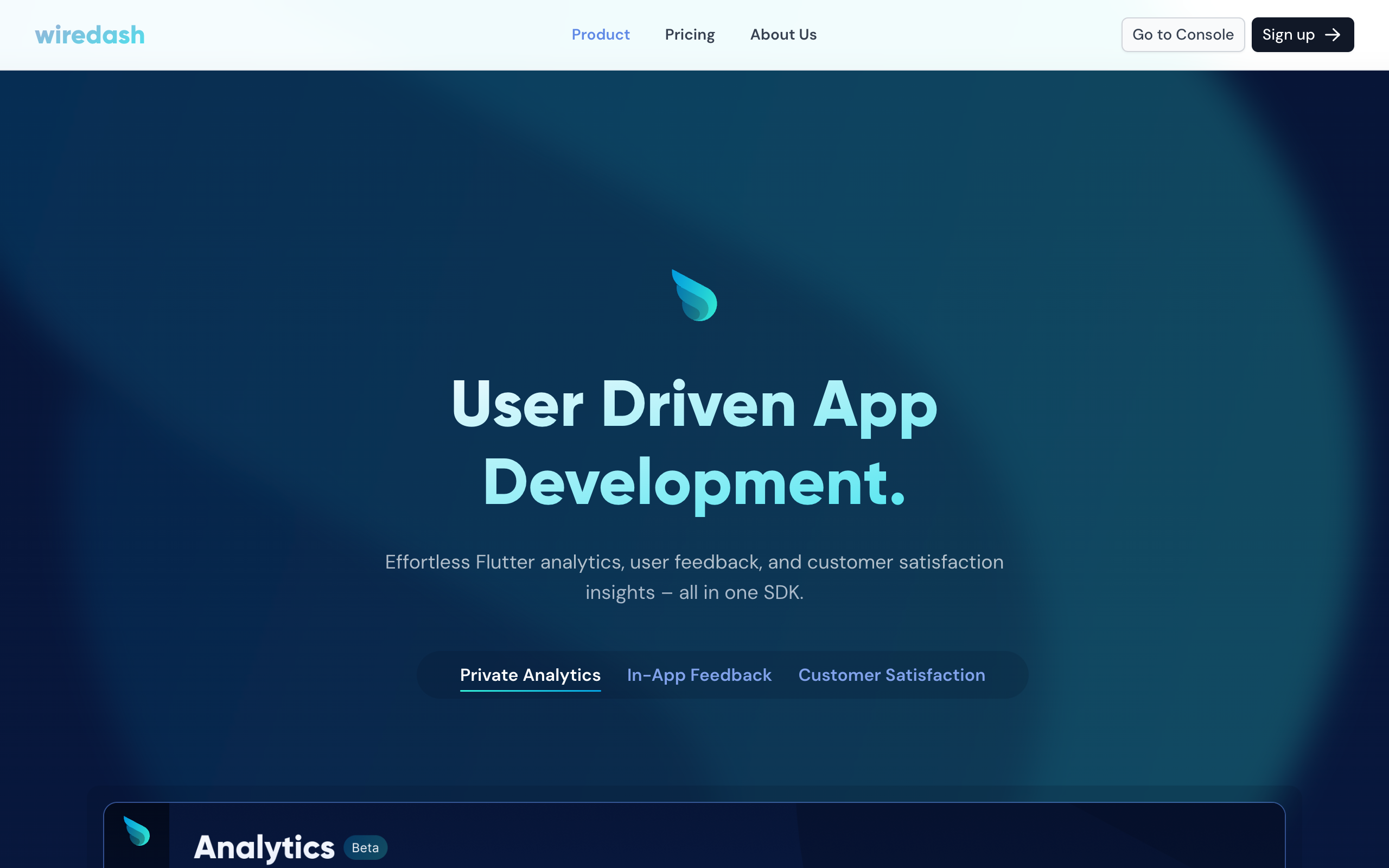
Task: Click the arrow icon in Sign up
Action: click(1333, 35)
